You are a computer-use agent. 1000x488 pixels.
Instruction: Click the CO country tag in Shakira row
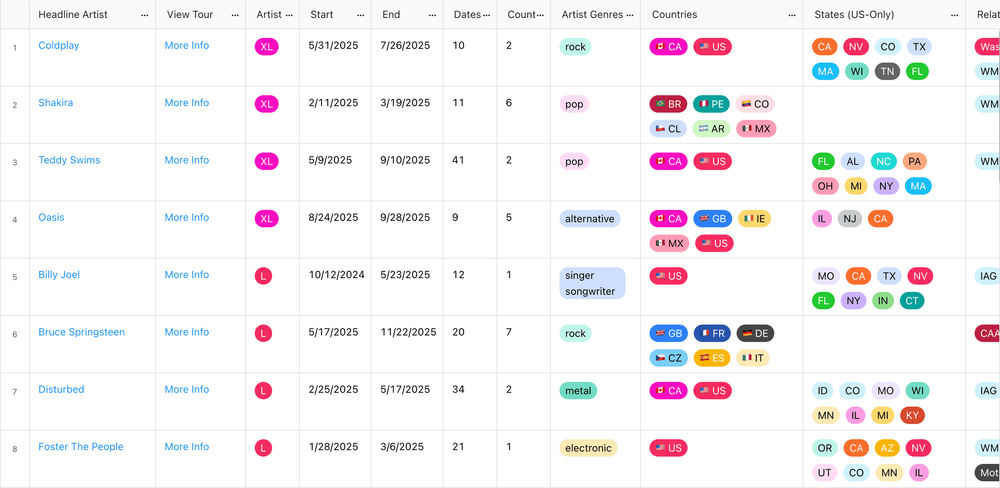(x=755, y=104)
